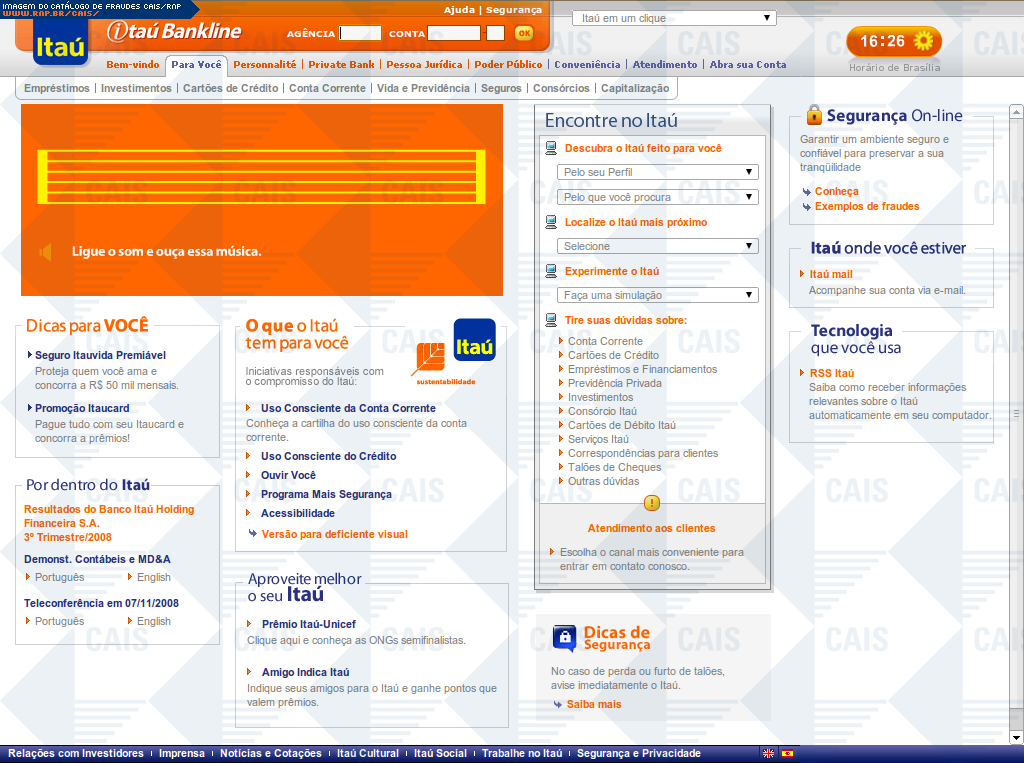Click the speaker icon in the orange banner
The width and height of the screenshot is (1024, 763).
point(46,252)
